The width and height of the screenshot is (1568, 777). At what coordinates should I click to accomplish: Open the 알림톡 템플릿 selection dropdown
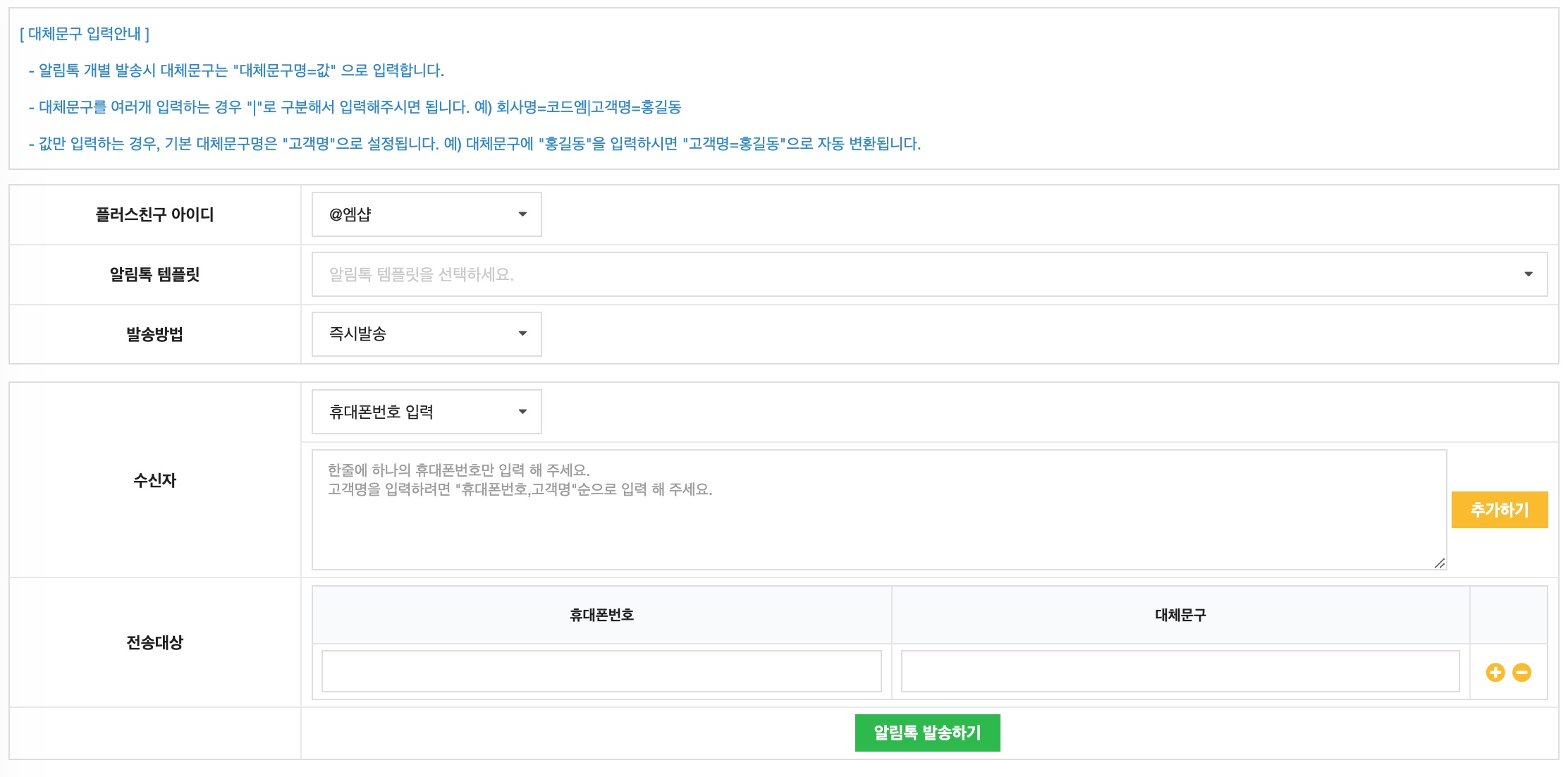917,274
